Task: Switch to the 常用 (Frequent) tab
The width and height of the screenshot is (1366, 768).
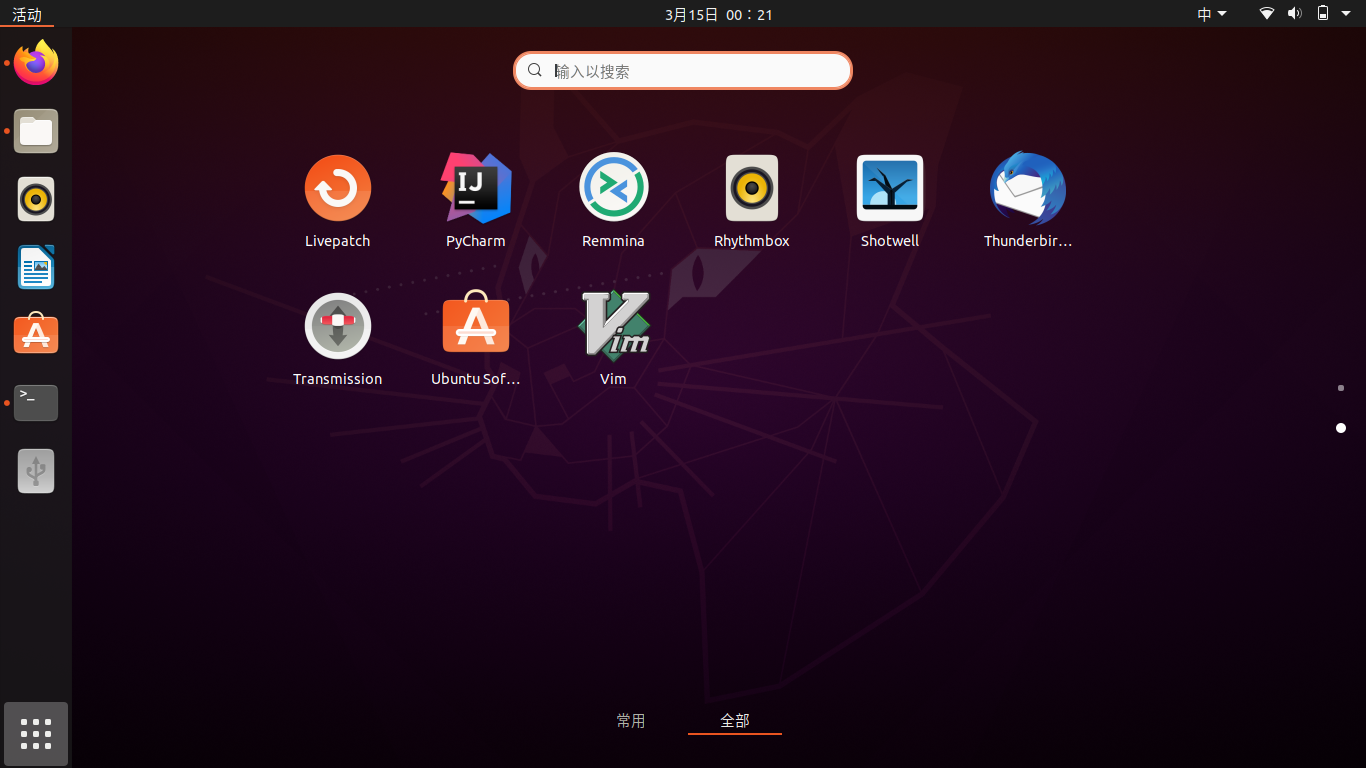Action: [631, 721]
